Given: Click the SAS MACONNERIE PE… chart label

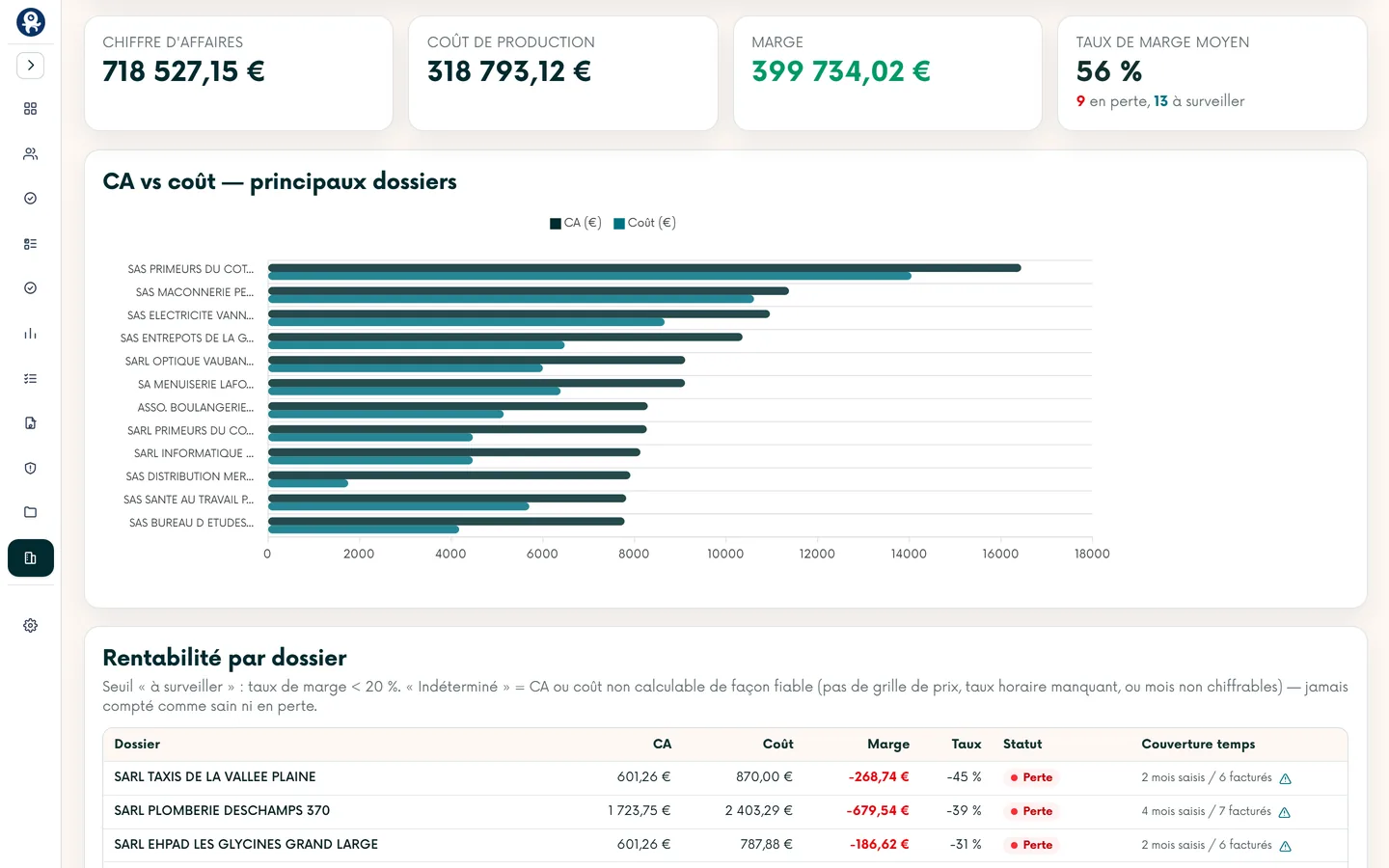Looking at the screenshot, I should (x=195, y=292).
